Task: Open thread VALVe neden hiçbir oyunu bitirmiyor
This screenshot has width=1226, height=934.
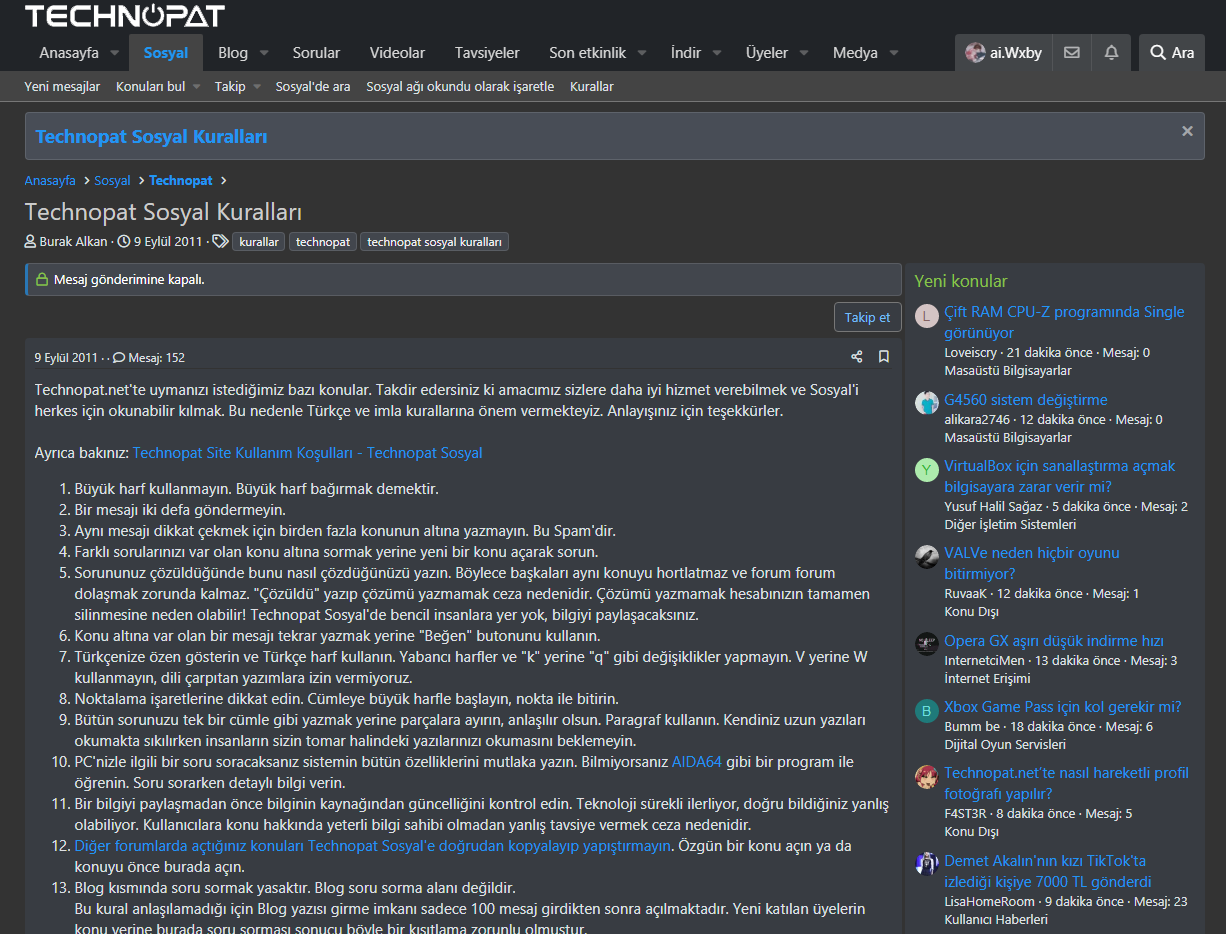Action: coord(1032,563)
